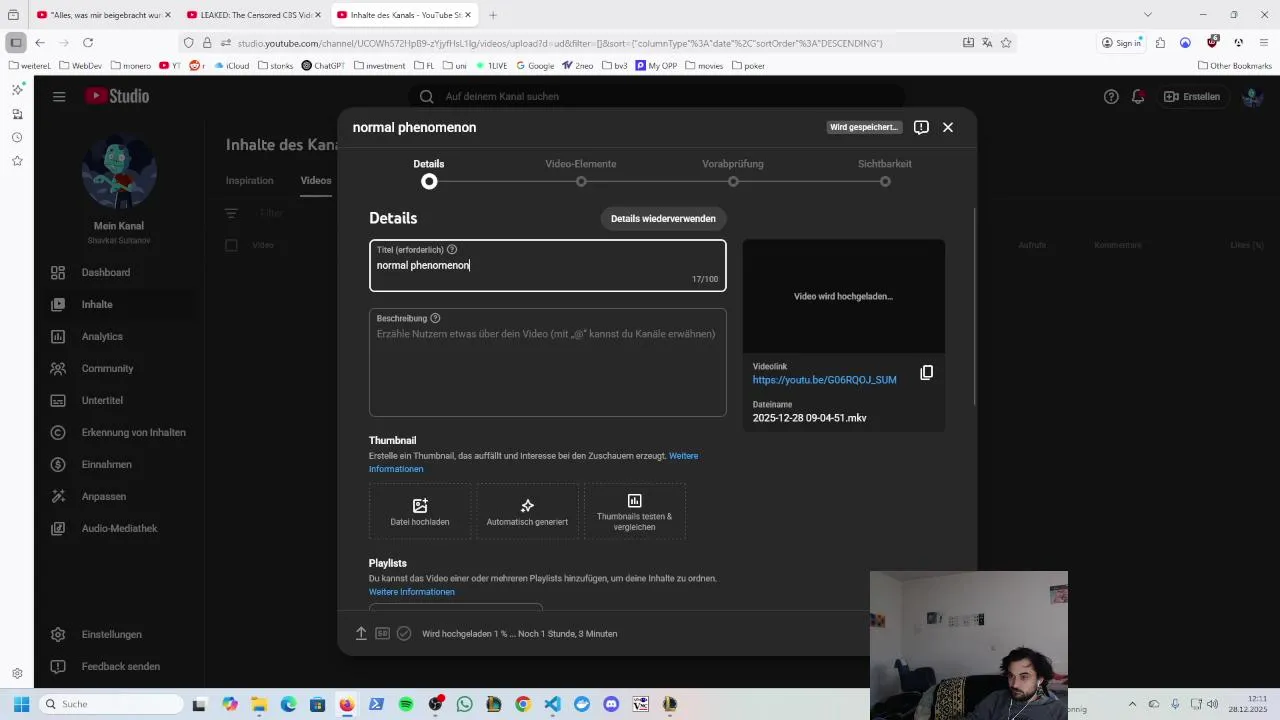Open WhatsApp from the taskbar
Screen dimensions: 1280x720
point(464,704)
